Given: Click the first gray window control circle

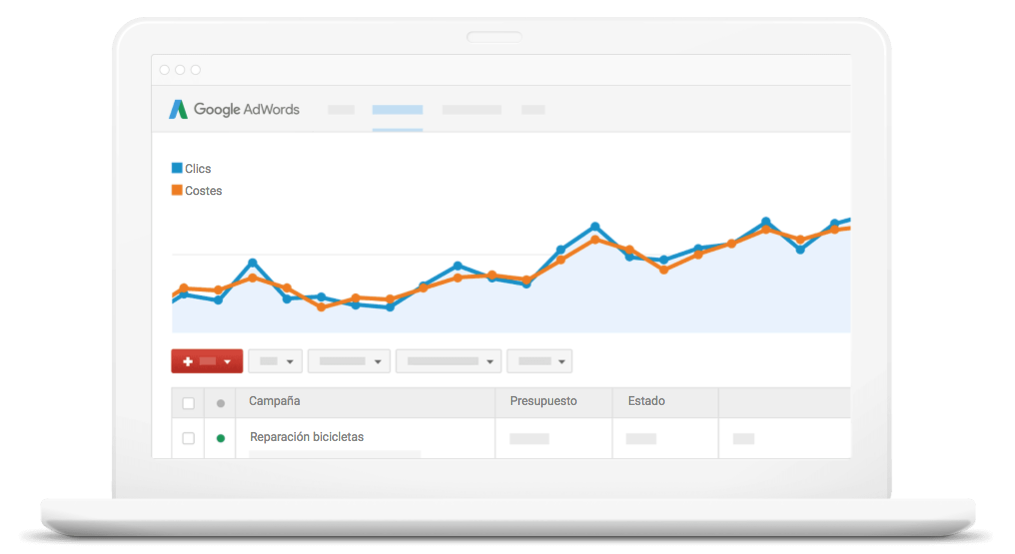Looking at the screenshot, I should coord(164,70).
